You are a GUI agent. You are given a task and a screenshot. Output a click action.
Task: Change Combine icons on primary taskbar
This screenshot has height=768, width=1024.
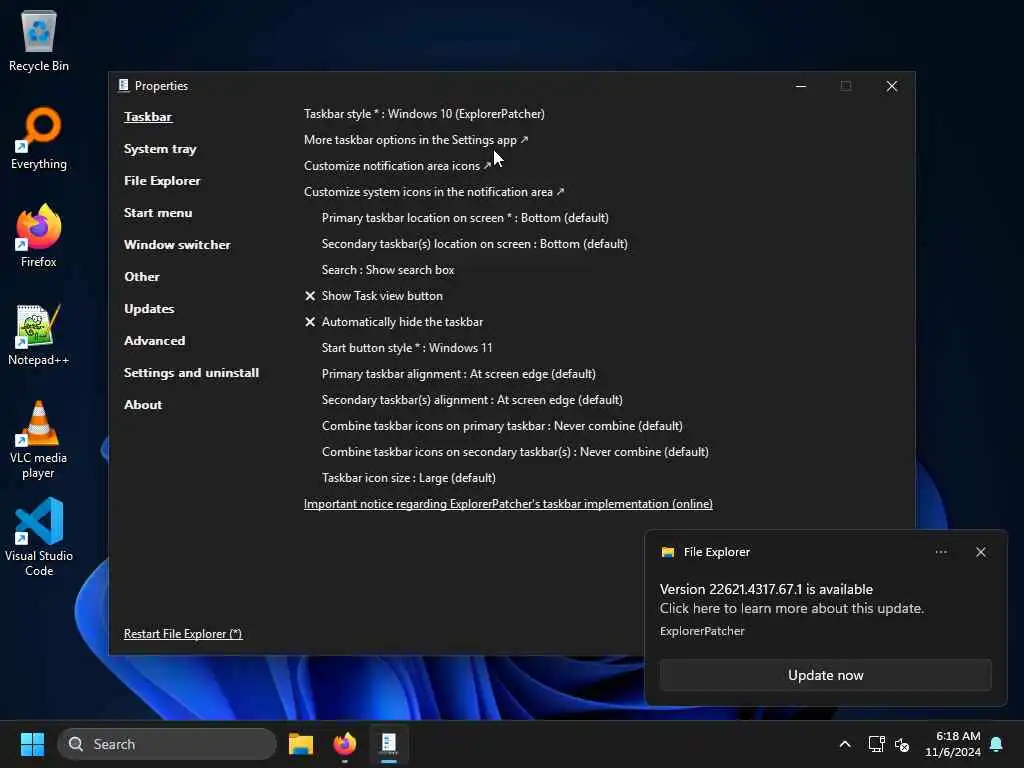coord(502,426)
